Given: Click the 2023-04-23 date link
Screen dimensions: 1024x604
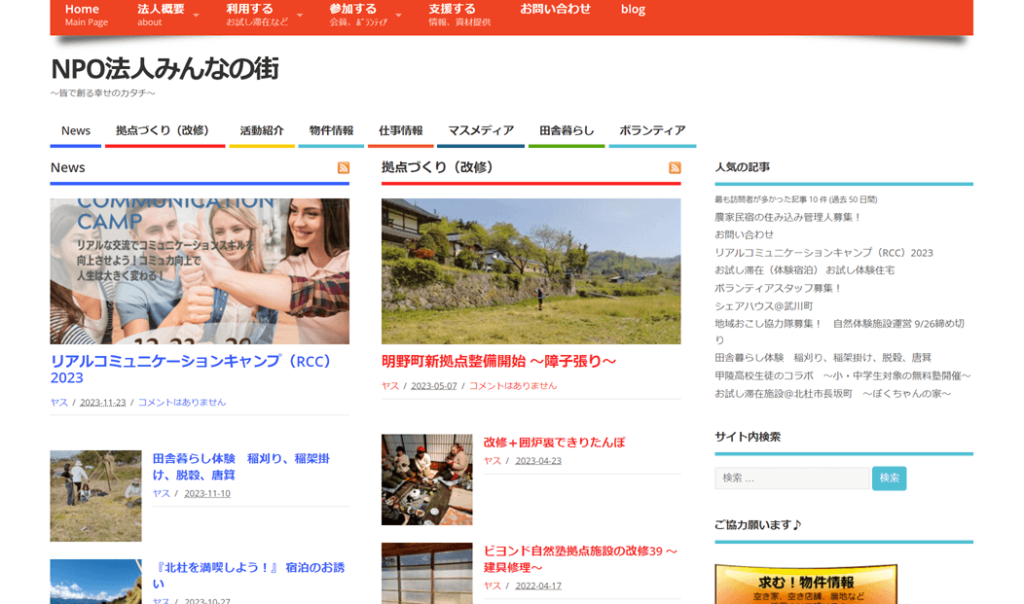Looking at the screenshot, I should coord(538,461).
